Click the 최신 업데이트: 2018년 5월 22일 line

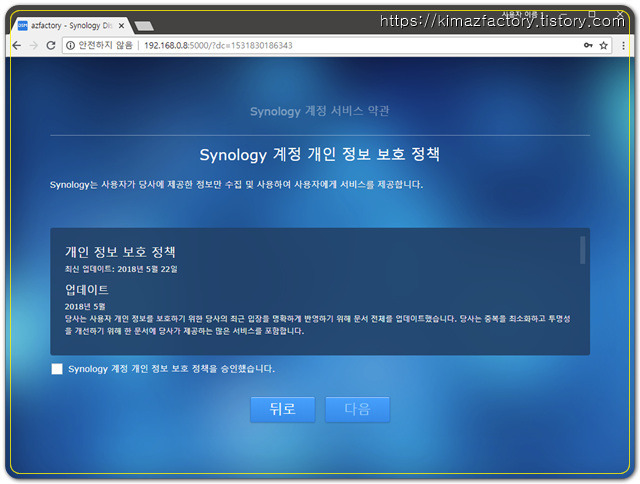click(121, 269)
